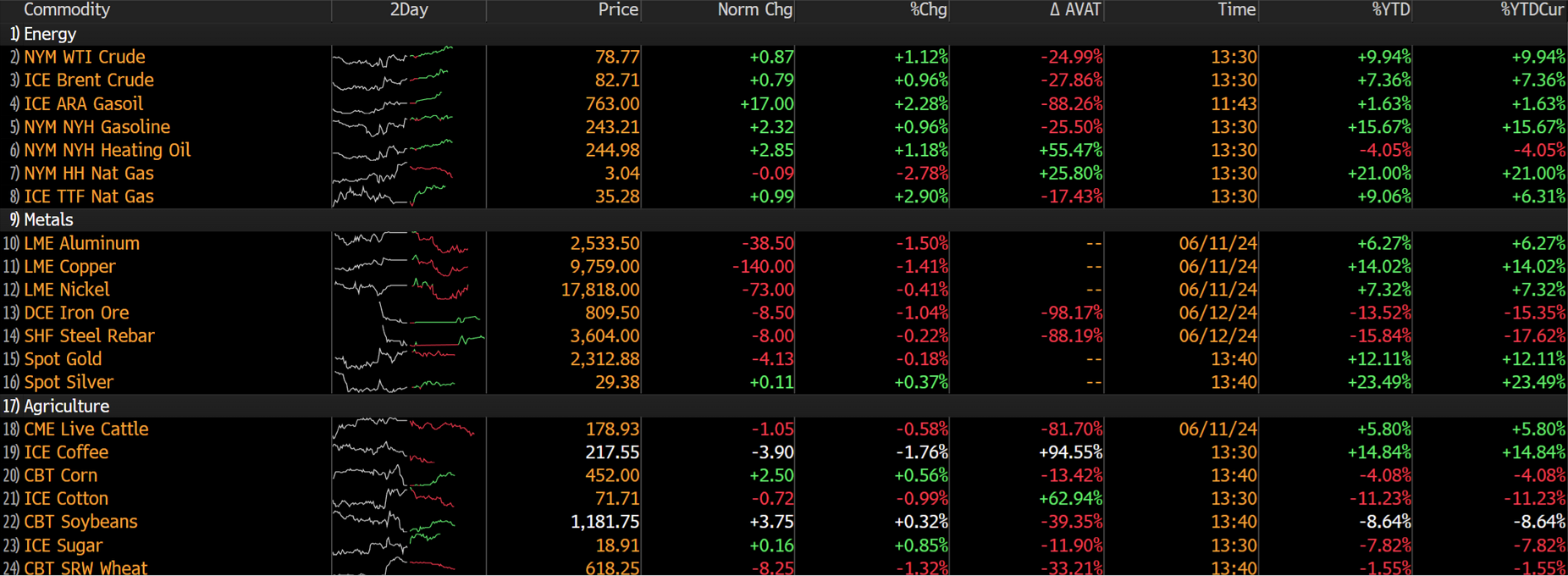Select ICE Brent Crude row name
Image resolution: width=1568 pixels, height=576 pixels.
(x=89, y=80)
